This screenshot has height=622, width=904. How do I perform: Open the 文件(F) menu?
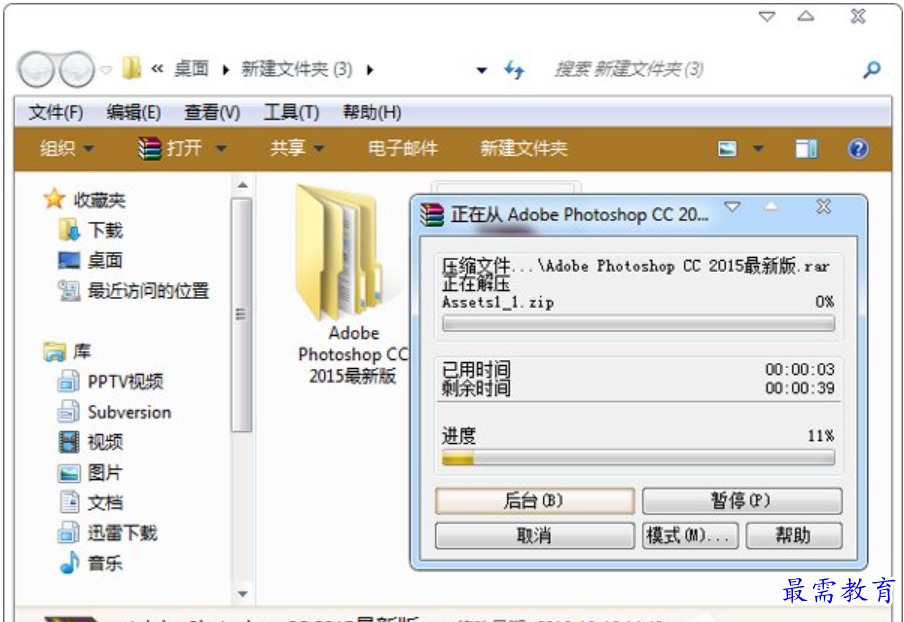(55, 112)
